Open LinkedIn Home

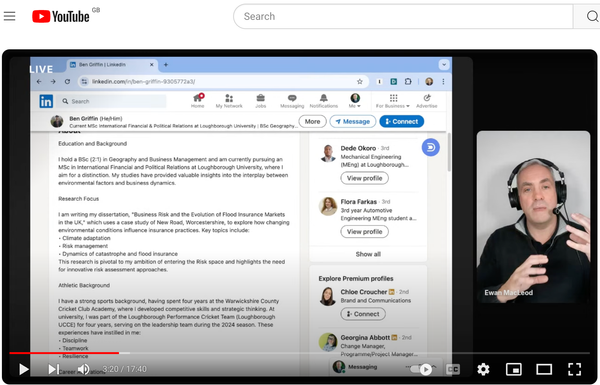pos(197,101)
